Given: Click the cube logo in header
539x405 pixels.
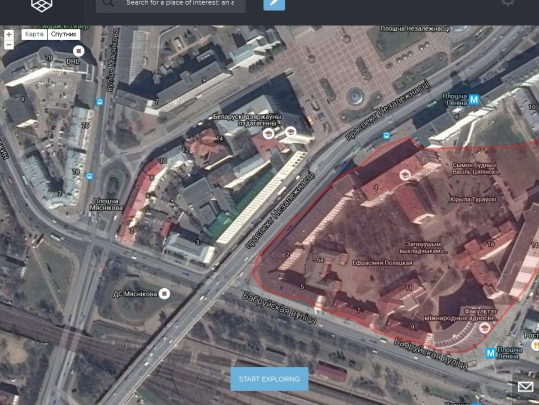Looking at the screenshot, I should click(x=42, y=5).
